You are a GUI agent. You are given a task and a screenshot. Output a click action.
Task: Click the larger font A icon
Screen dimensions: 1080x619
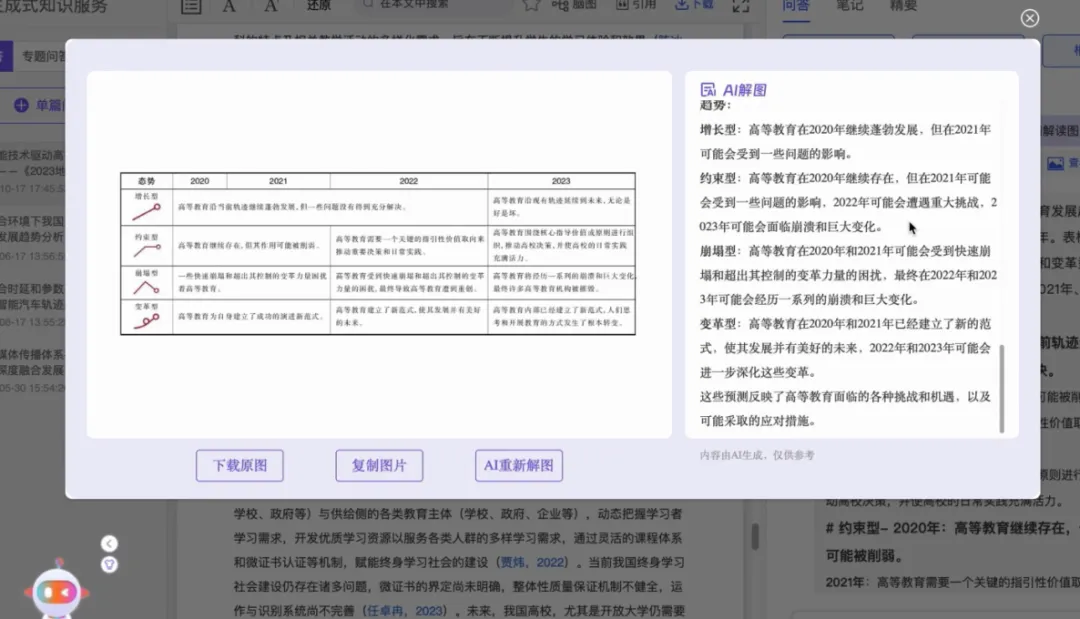click(271, 6)
